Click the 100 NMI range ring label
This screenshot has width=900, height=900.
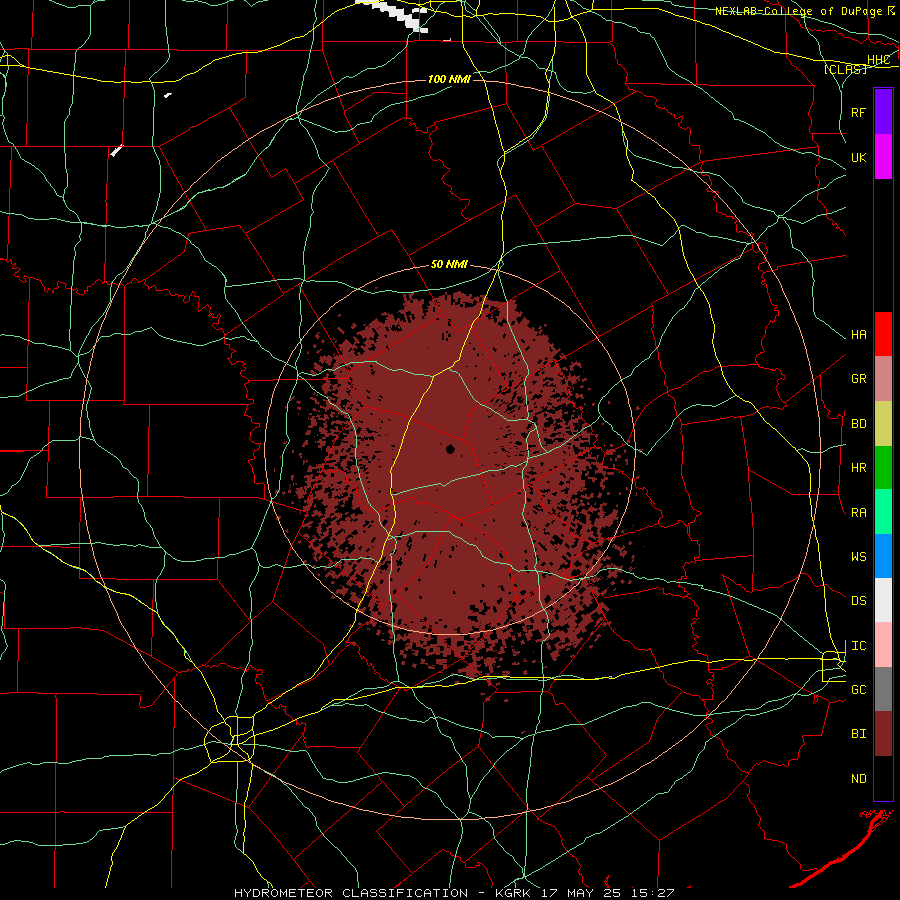(x=449, y=79)
